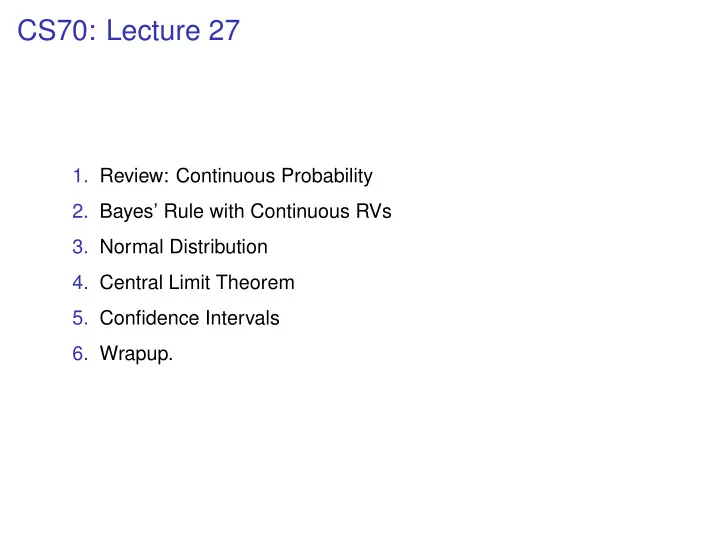This screenshot has height=541, width=720.
Task: Click the word "Lecture" in the slide title
Action: (153, 30)
